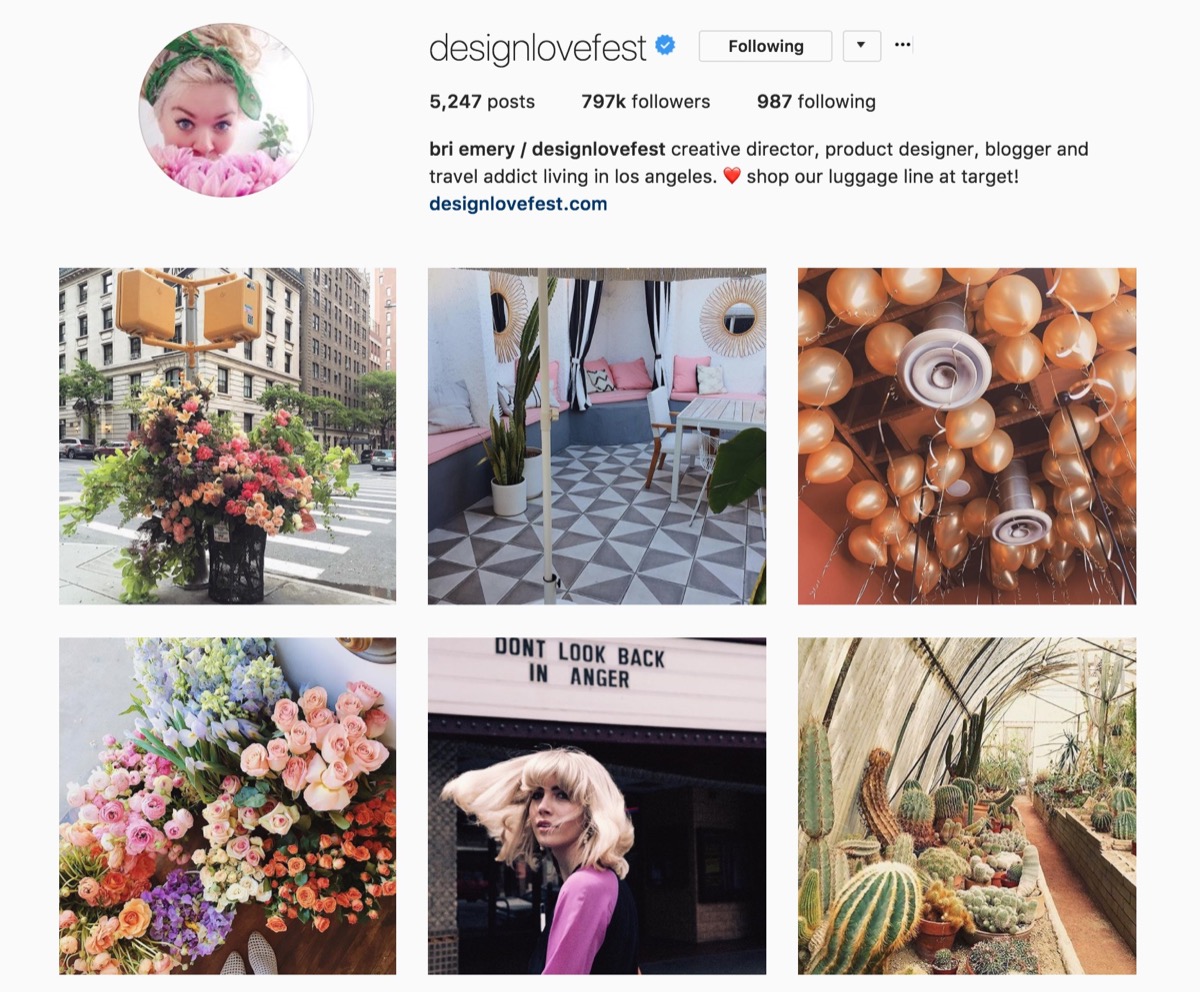Image resolution: width=1200 pixels, height=992 pixels.
Task: Click the red heart emoji in bio
Action: click(731, 177)
